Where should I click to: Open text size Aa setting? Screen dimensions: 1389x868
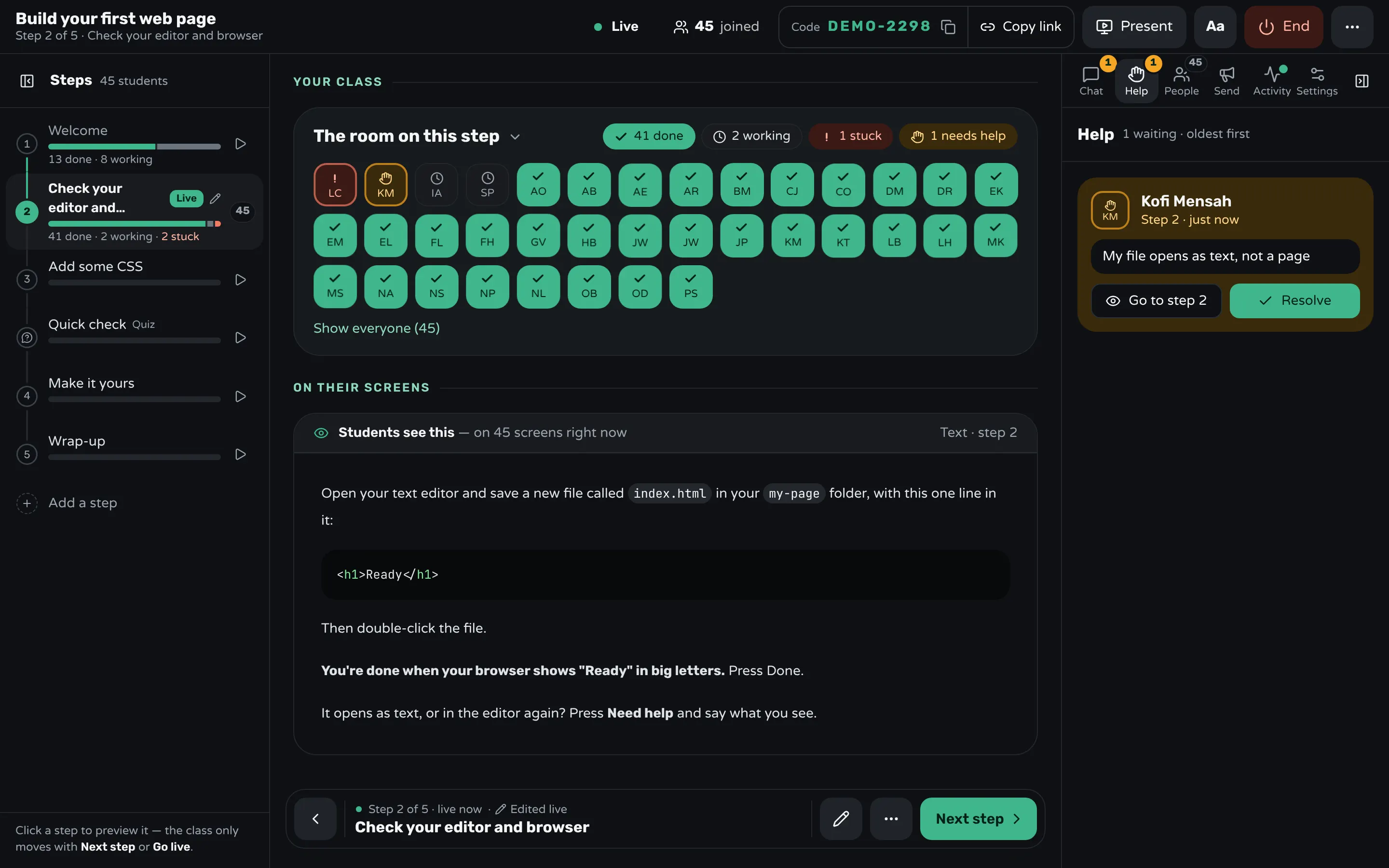1214,27
